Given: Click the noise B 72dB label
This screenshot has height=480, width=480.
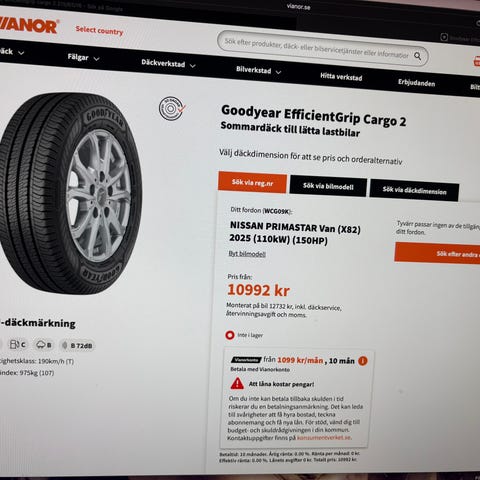Looking at the screenshot, I should [77, 346].
